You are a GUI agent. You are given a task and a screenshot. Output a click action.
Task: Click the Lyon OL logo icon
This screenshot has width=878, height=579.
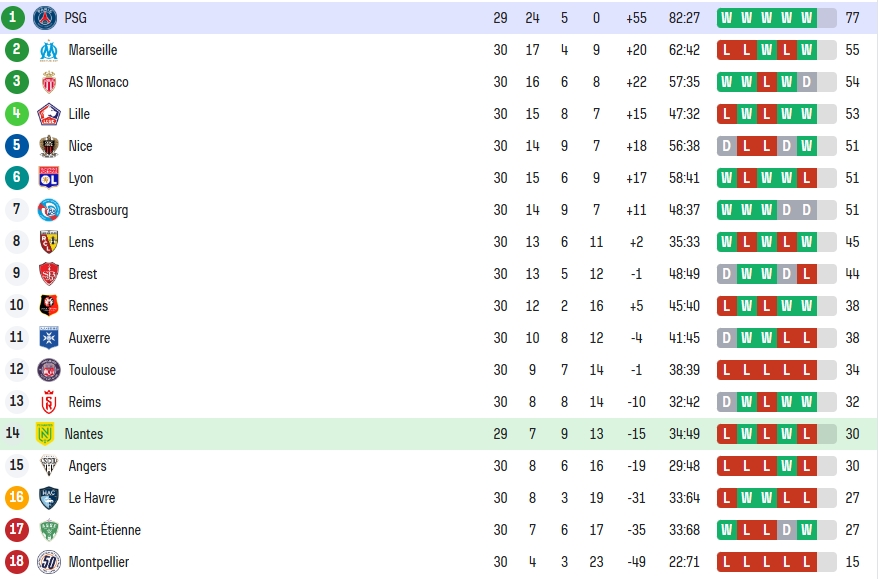point(49,178)
